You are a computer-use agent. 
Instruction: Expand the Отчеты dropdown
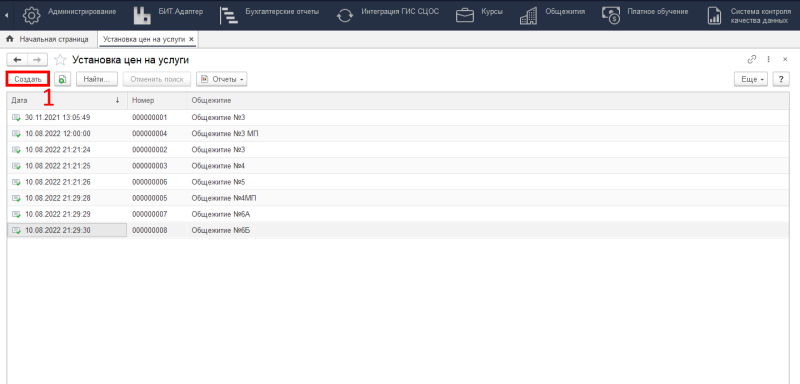point(222,80)
